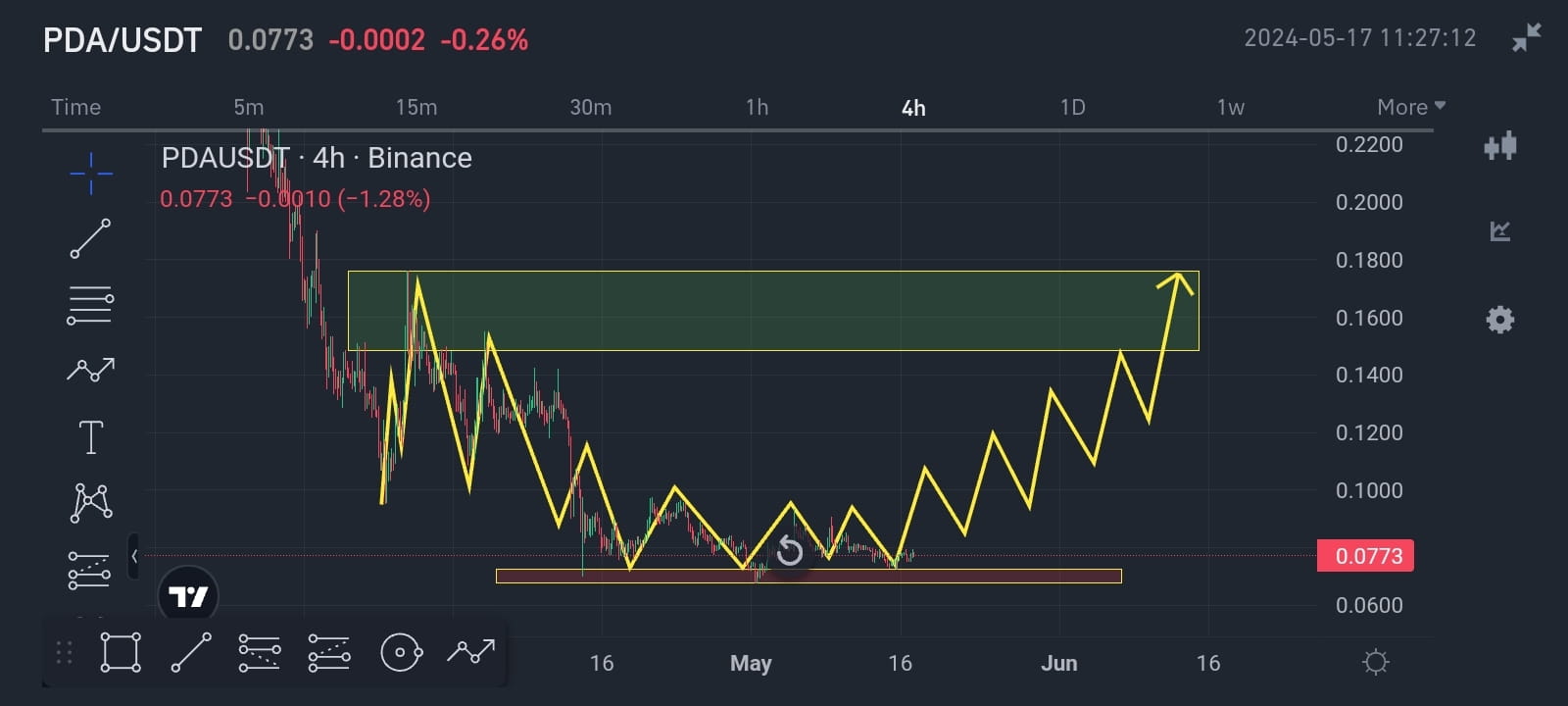This screenshot has height=706, width=1568.
Task: Click the -0.0010 (−1.28%) legend value
Action: (338, 199)
